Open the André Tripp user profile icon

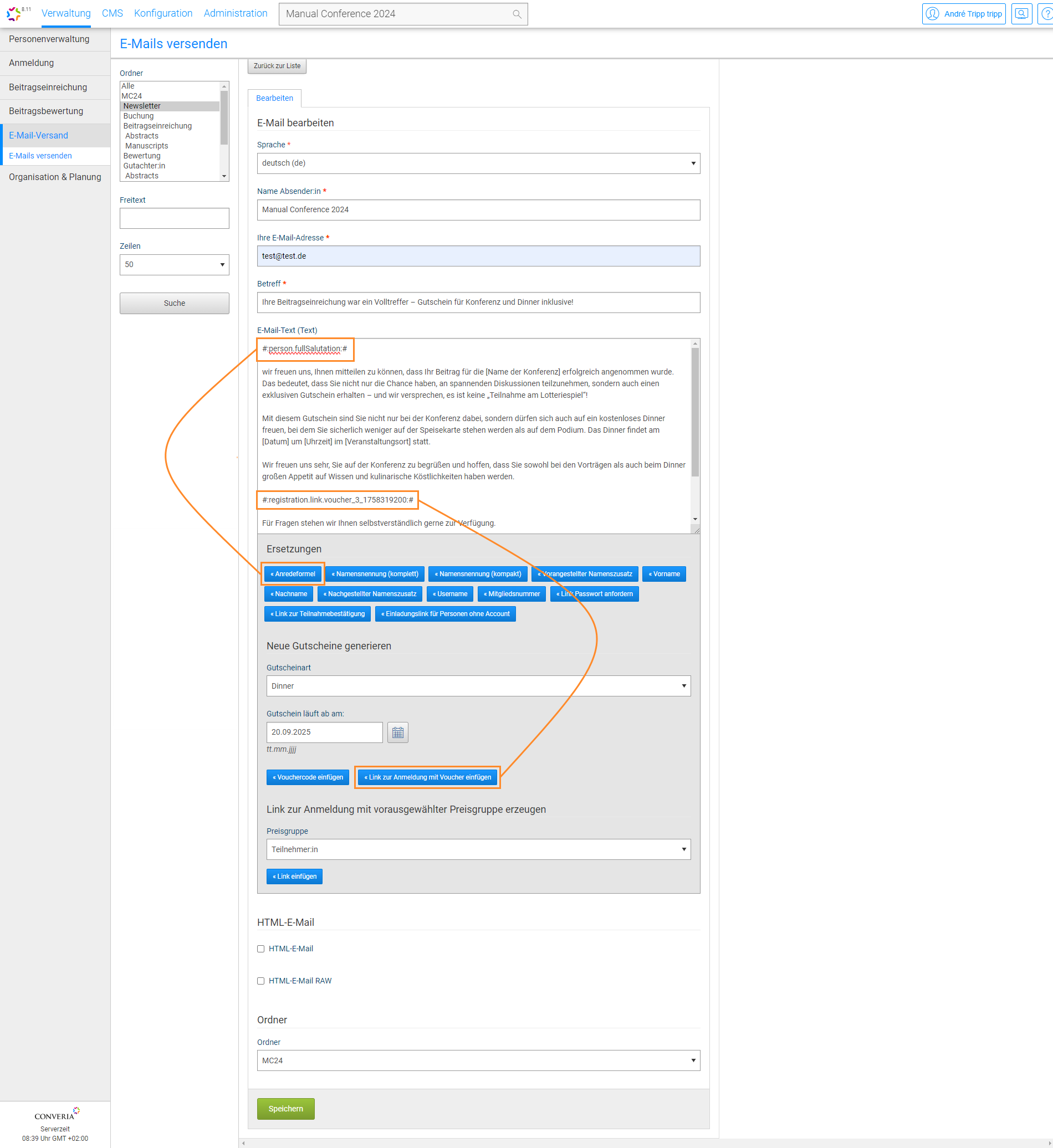(932, 14)
